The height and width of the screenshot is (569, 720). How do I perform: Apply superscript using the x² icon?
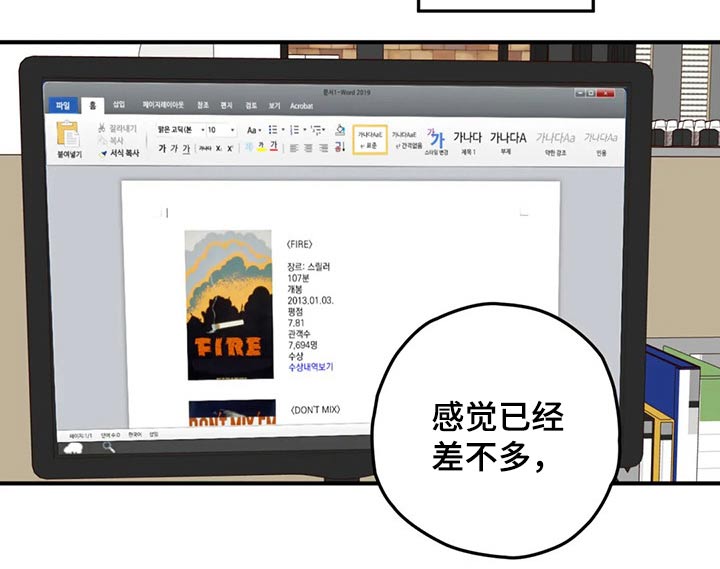tap(230, 149)
